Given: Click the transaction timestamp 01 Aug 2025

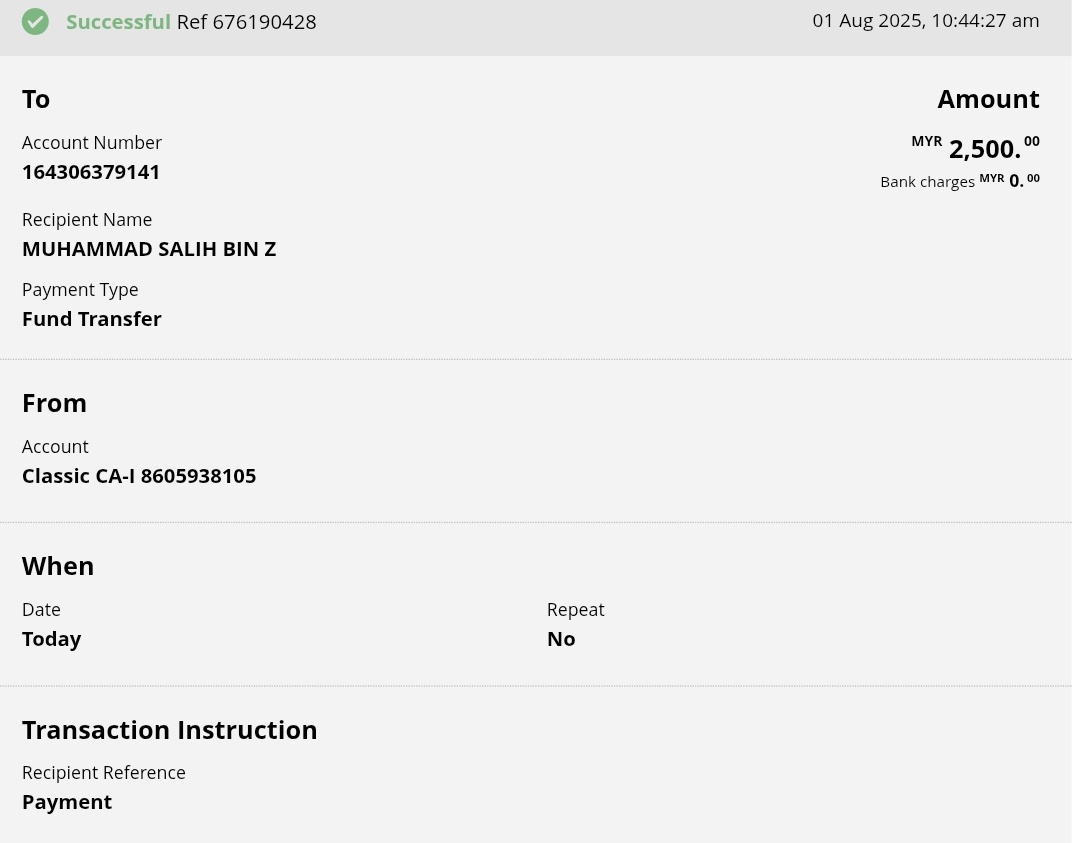Looking at the screenshot, I should tap(925, 21).
